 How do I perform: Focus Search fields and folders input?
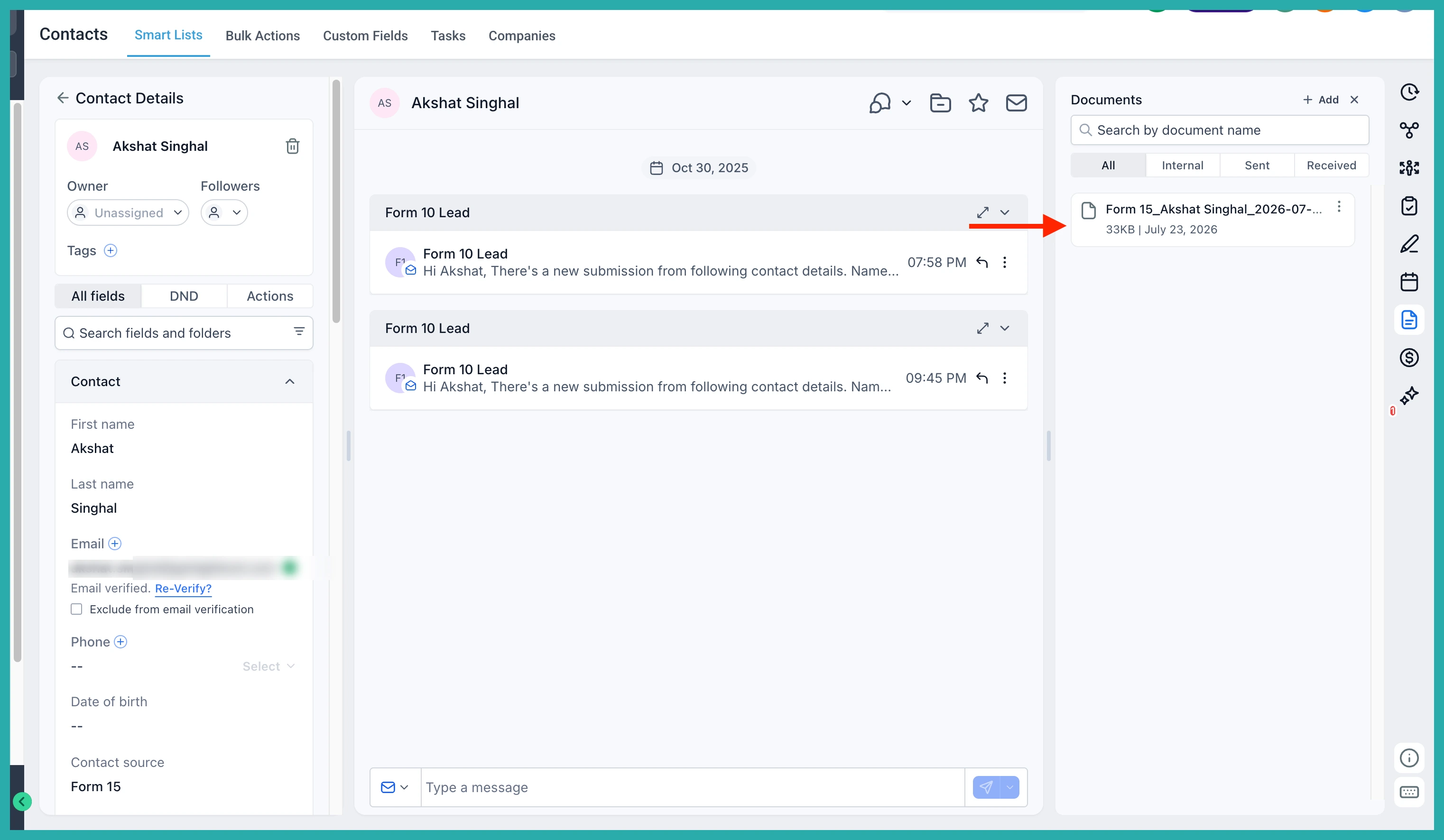pyautogui.click(x=184, y=333)
